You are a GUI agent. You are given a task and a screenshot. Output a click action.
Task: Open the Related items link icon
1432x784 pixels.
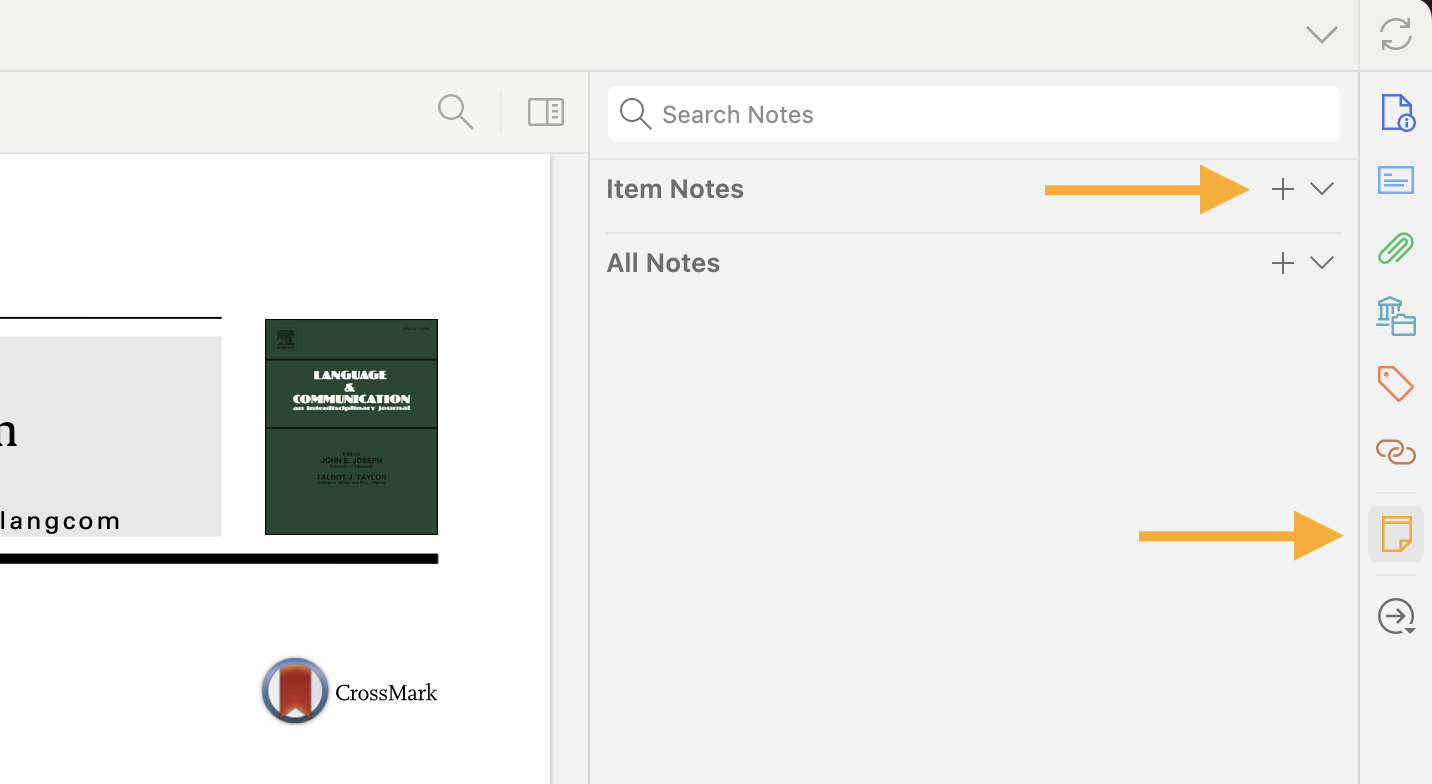pyautogui.click(x=1396, y=452)
